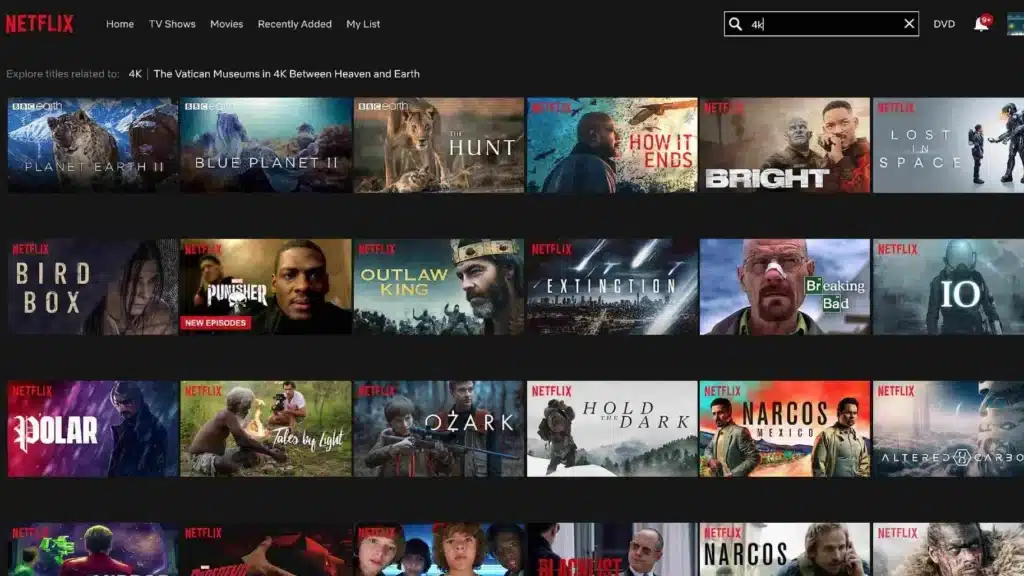
Task: Clear the search with the X icon
Action: (909, 24)
